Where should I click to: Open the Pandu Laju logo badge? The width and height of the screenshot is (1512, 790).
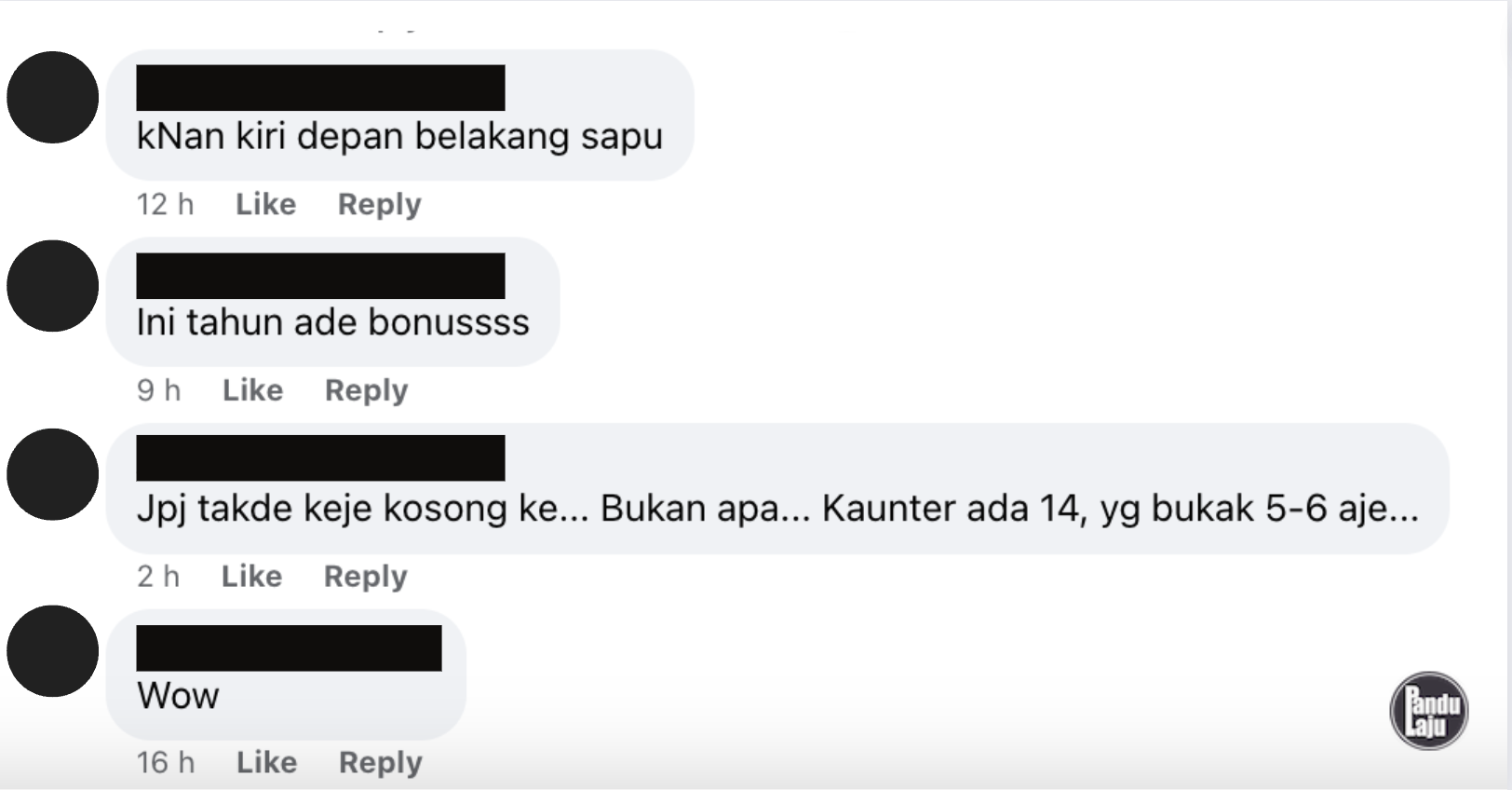click(1429, 711)
